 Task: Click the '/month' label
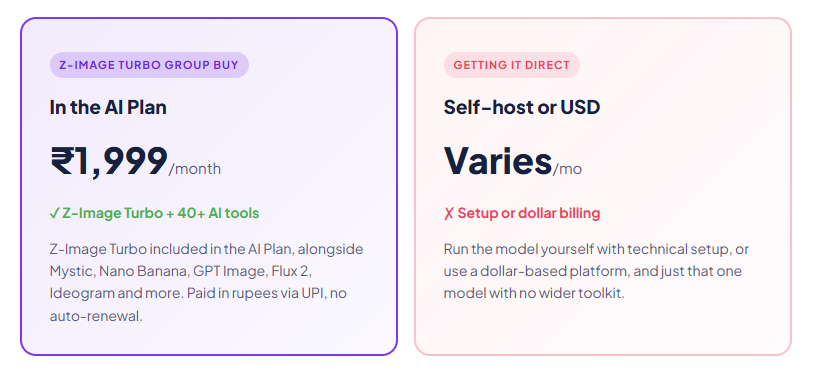(x=195, y=169)
